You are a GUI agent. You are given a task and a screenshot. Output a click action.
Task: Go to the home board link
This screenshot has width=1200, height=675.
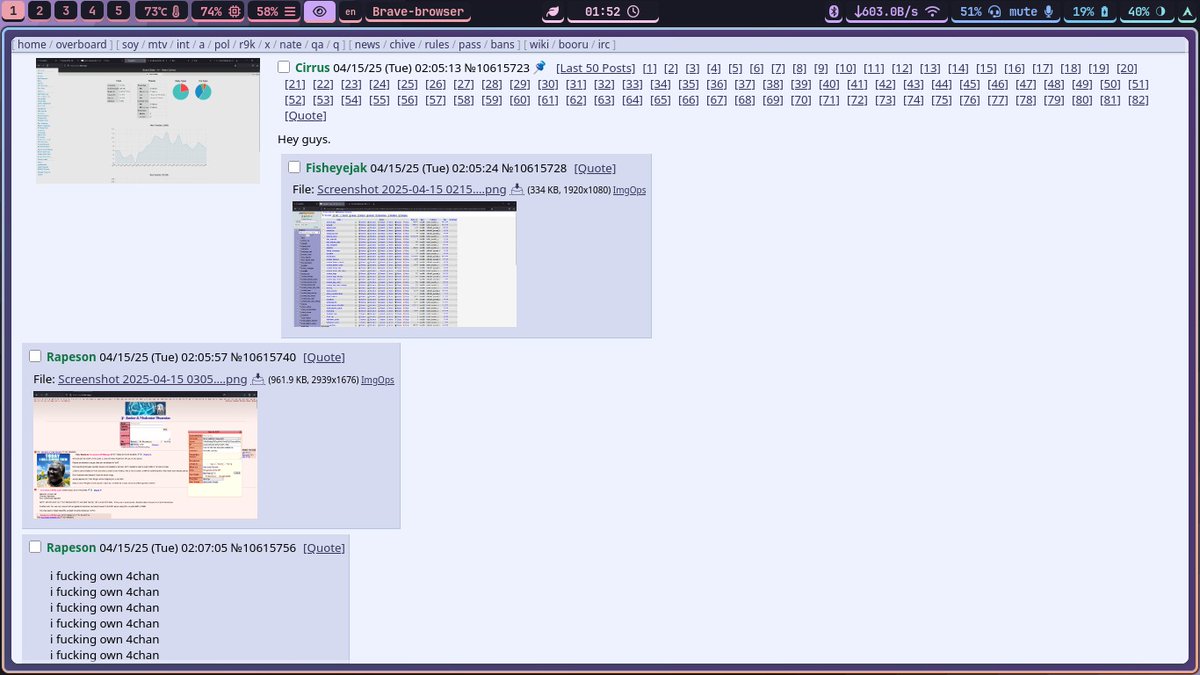coord(32,45)
